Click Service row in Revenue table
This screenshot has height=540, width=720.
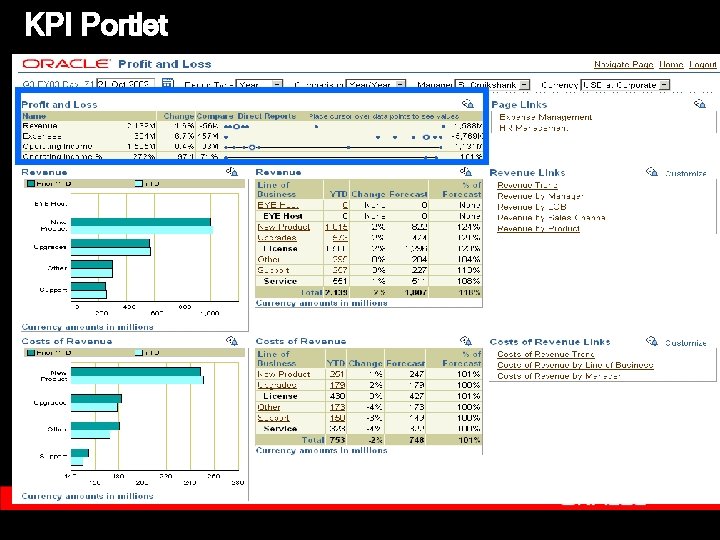click(369, 281)
